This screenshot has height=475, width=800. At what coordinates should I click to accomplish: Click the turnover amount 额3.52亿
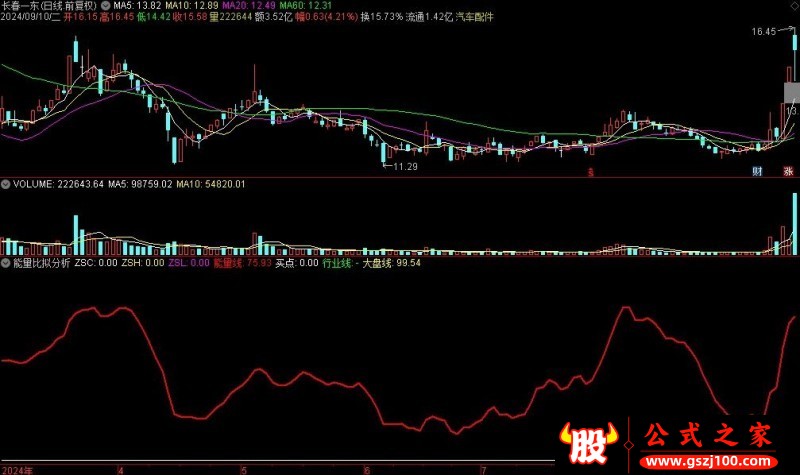273,17
